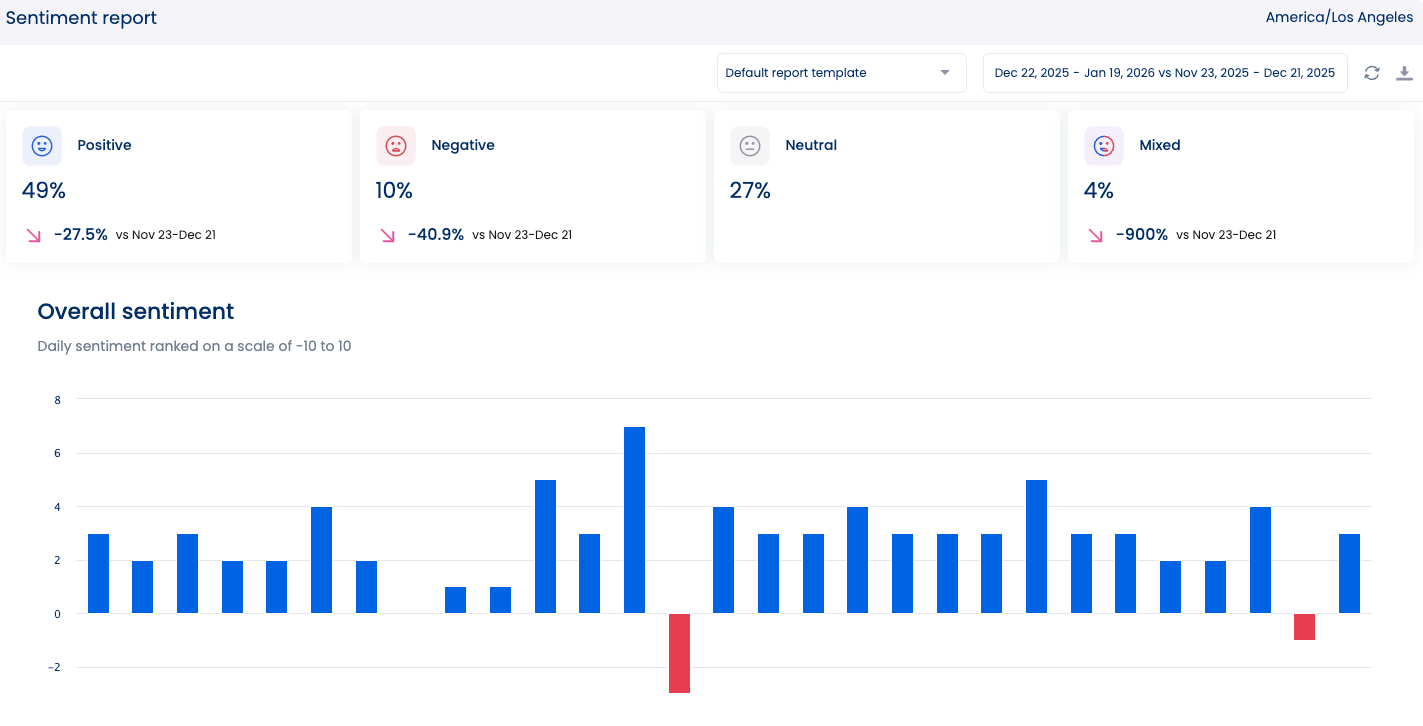1423x726 pixels.
Task: Click the Positive smiley face icon
Action: click(42, 146)
